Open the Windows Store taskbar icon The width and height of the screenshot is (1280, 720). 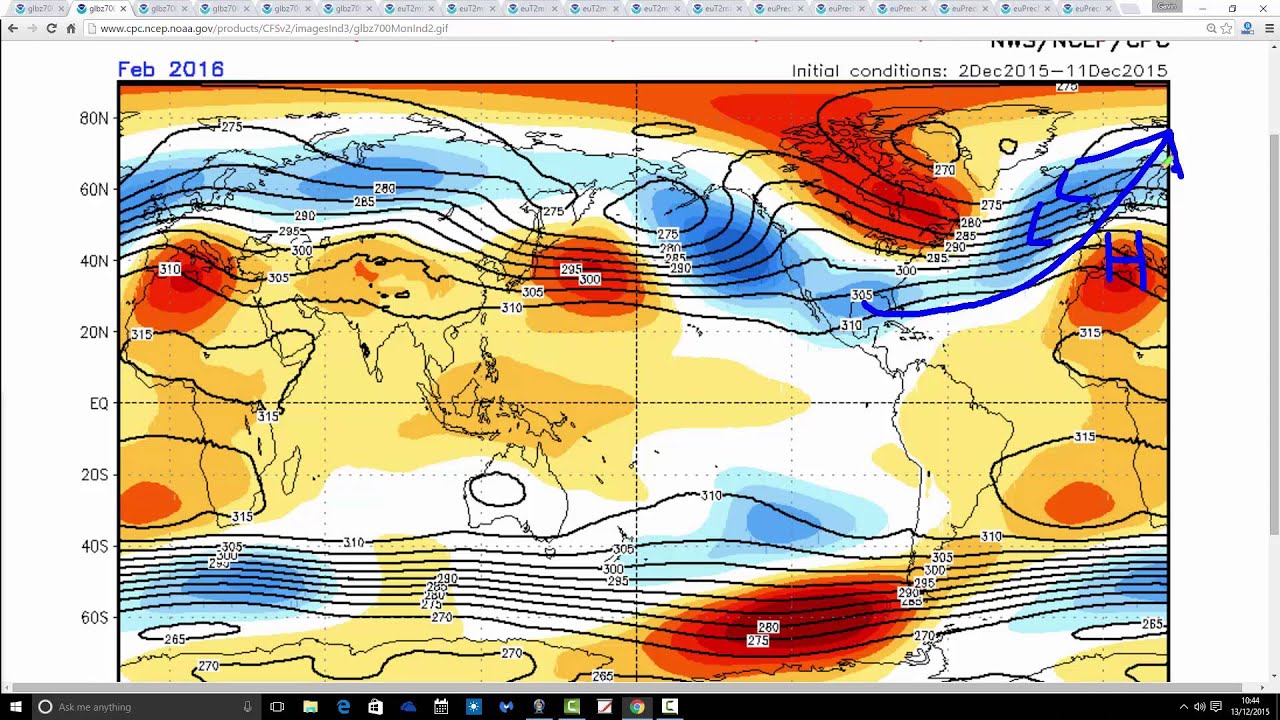pos(375,707)
